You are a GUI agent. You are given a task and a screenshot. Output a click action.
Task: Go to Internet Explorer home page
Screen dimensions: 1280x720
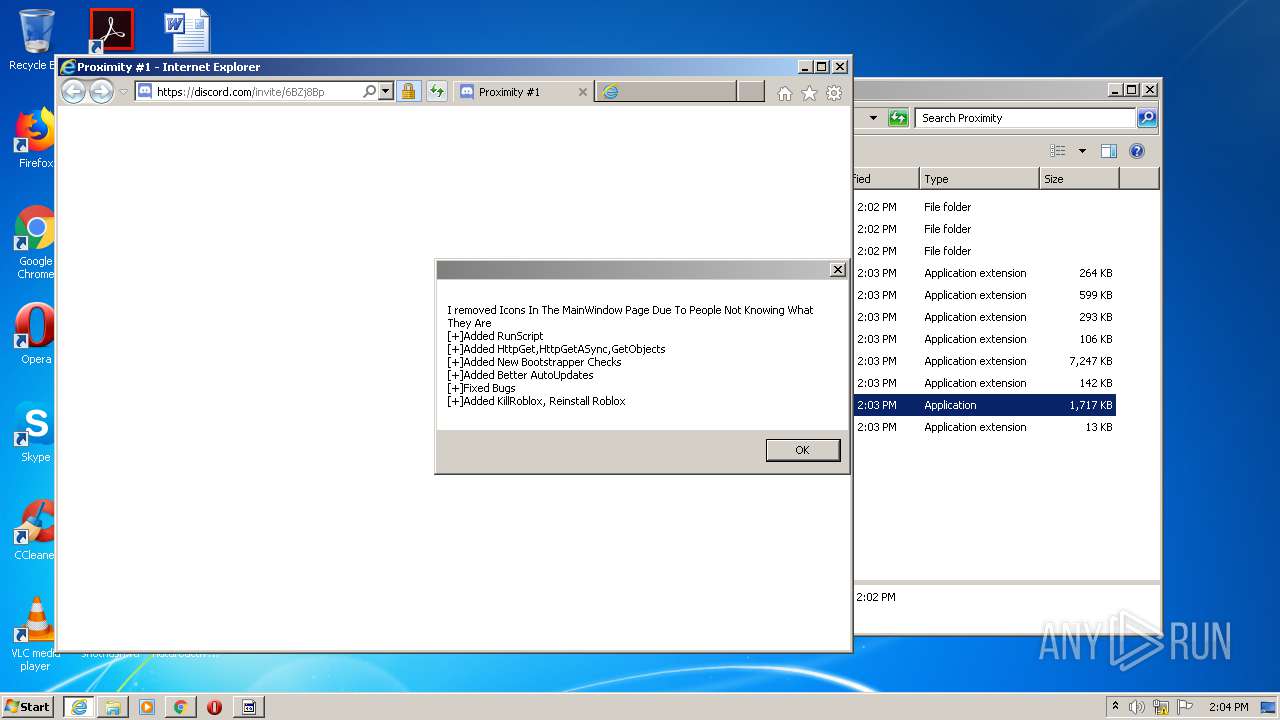coord(785,93)
